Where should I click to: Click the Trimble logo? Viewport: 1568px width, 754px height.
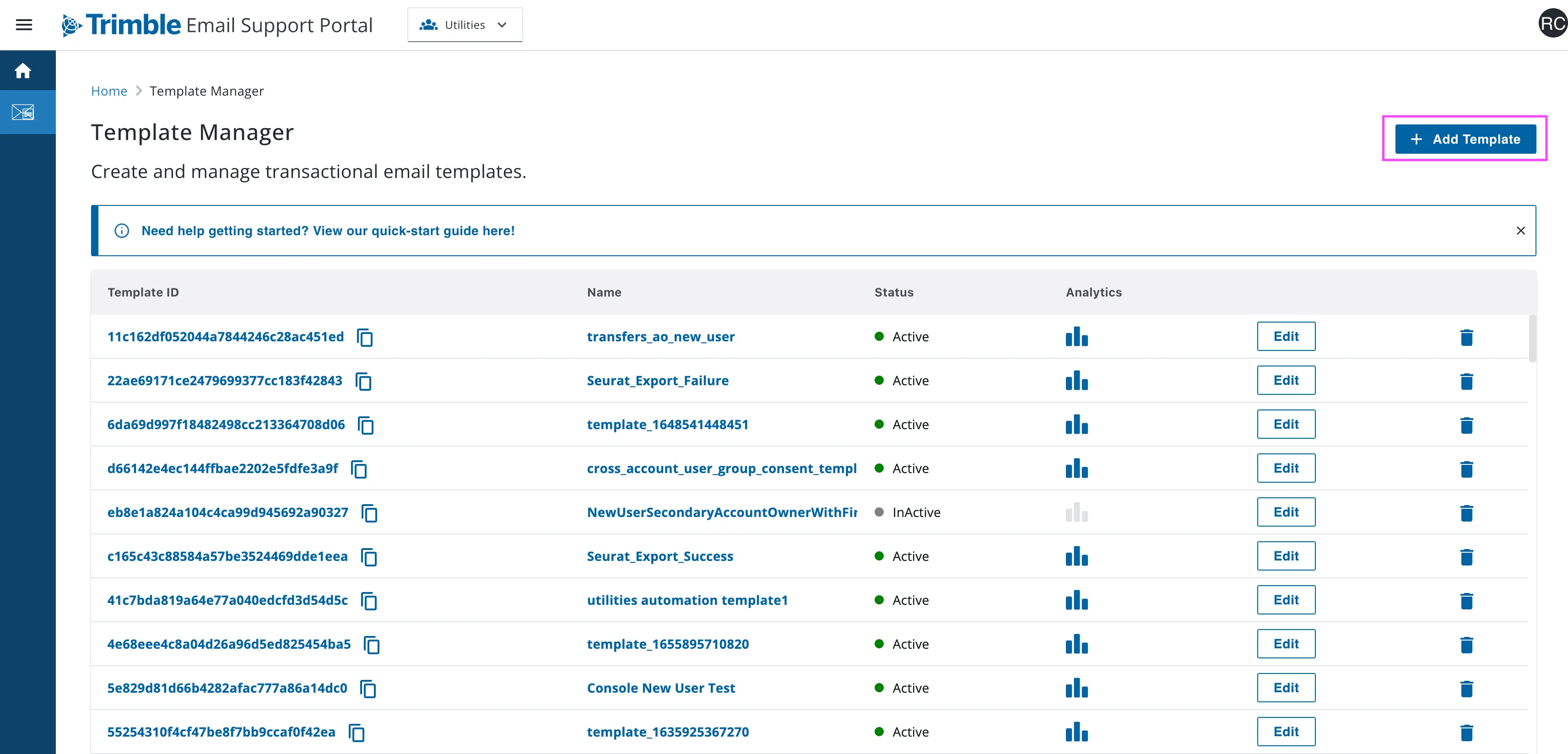coord(120,25)
